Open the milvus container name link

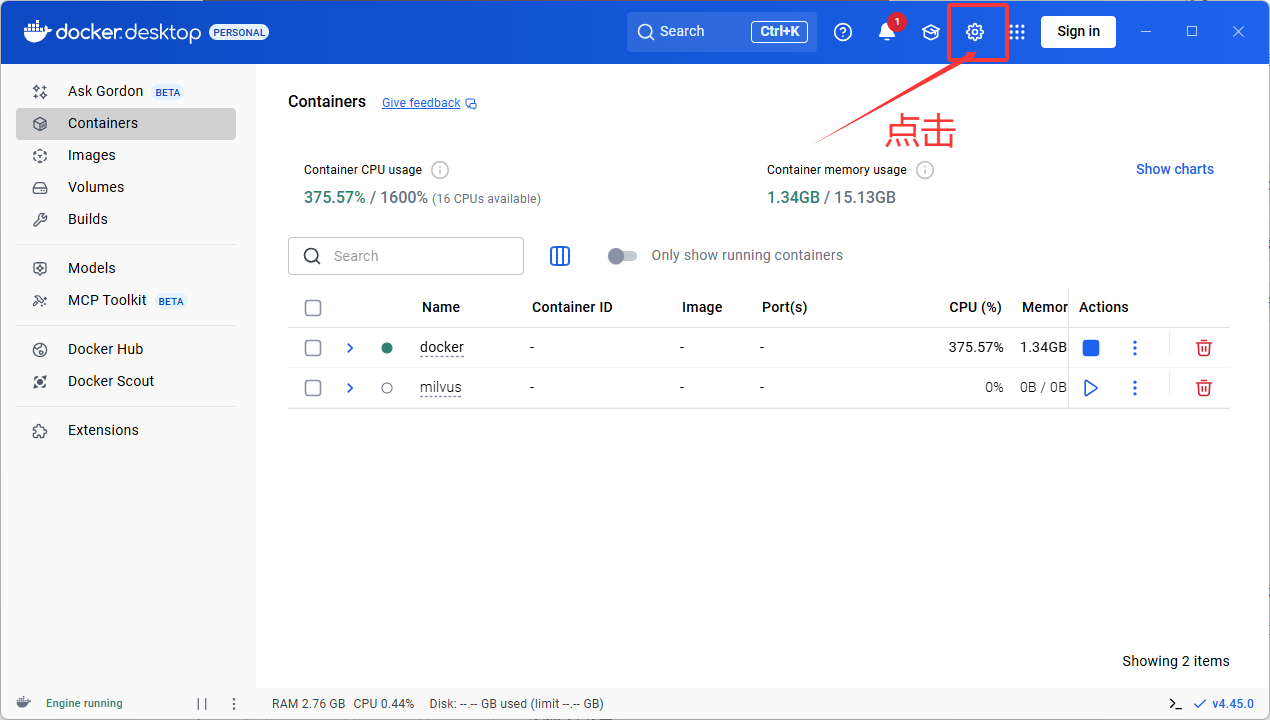point(441,388)
